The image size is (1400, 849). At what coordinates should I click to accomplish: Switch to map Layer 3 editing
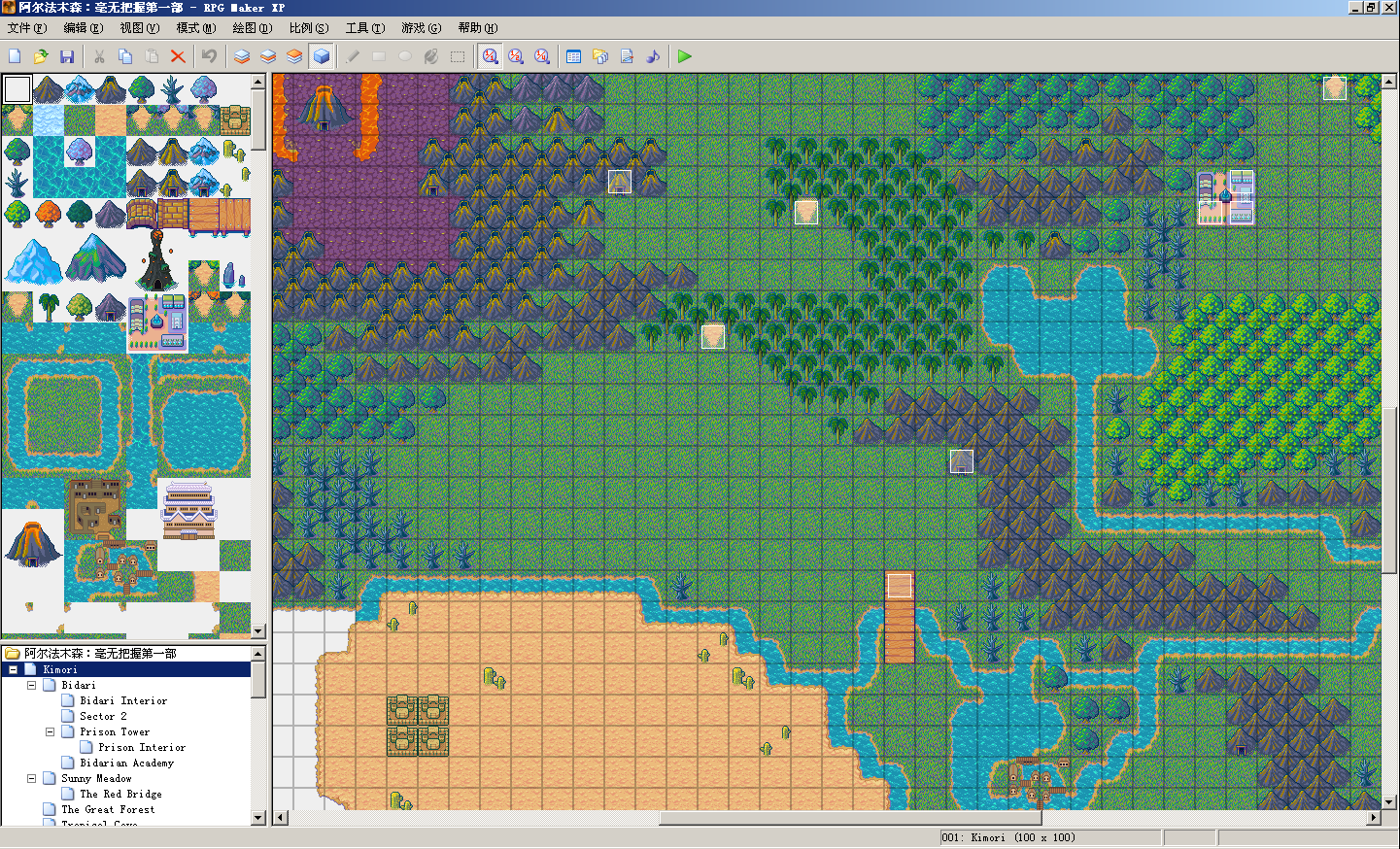294,56
